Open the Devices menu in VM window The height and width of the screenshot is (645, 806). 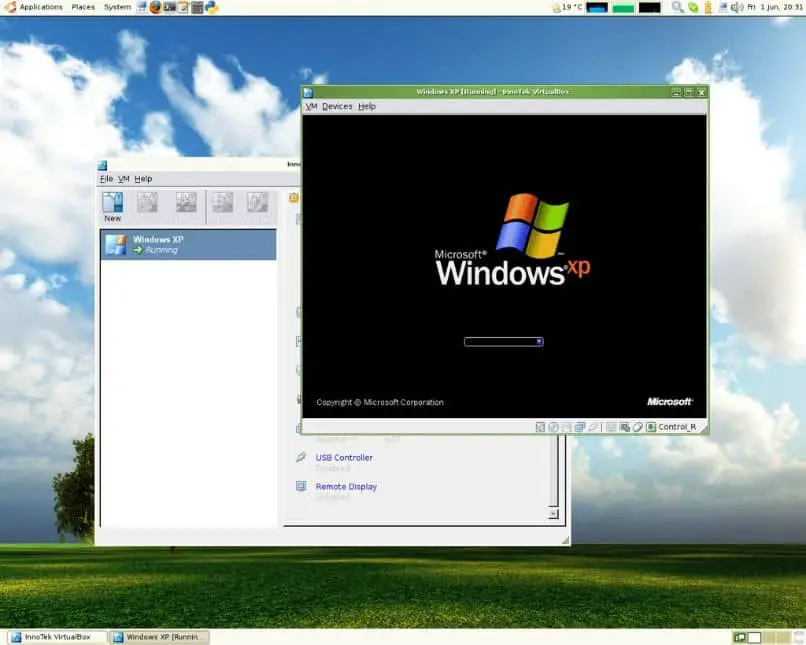click(x=337, y=106)
